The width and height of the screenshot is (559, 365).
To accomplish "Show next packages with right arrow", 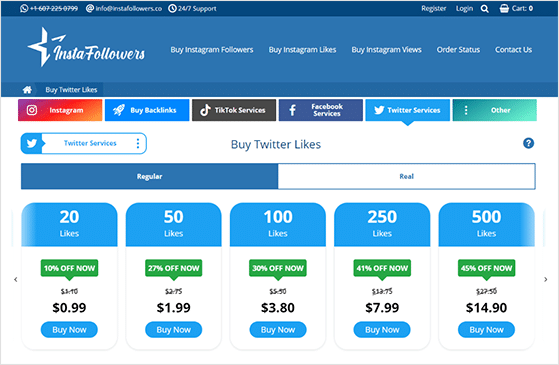I will tap(545, 279).
